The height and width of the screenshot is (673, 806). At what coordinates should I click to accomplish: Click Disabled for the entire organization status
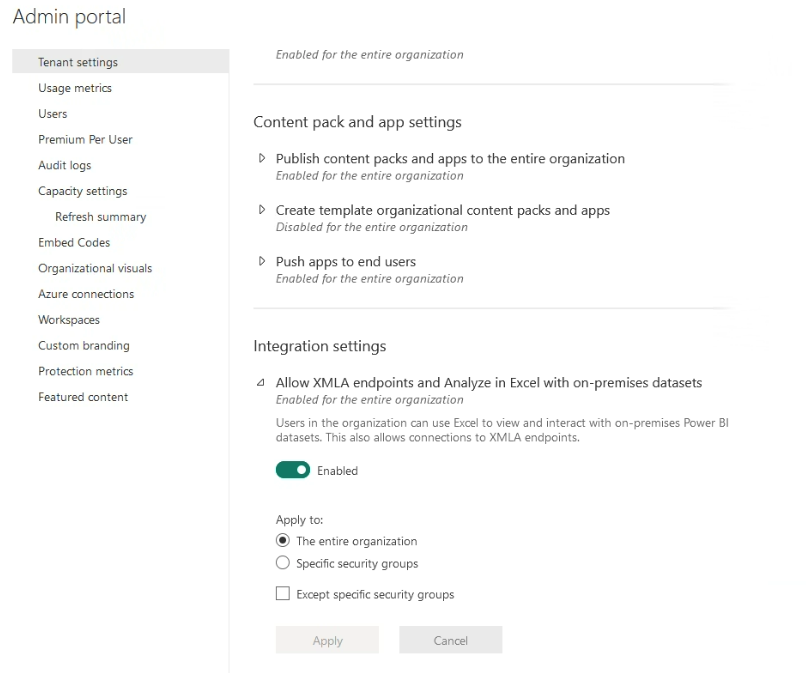pyautogui.click(x=372, y=227)
